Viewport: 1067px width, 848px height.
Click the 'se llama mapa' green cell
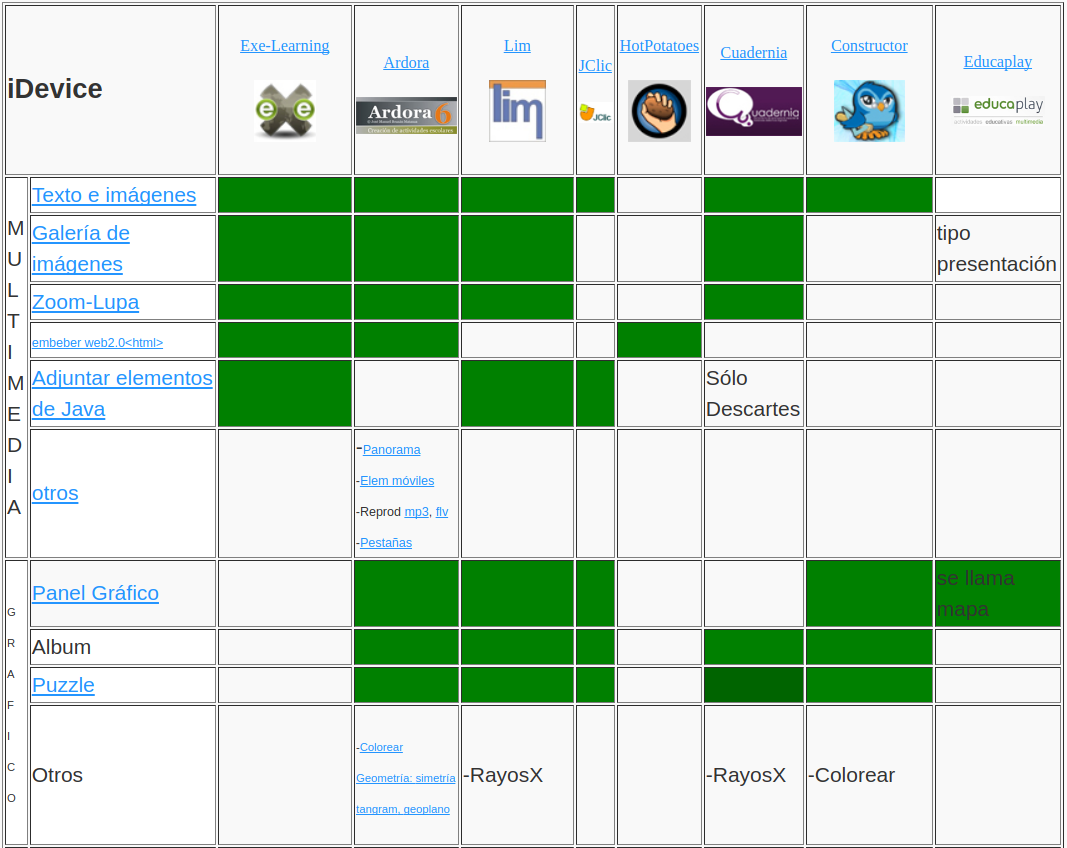(998, 593)
